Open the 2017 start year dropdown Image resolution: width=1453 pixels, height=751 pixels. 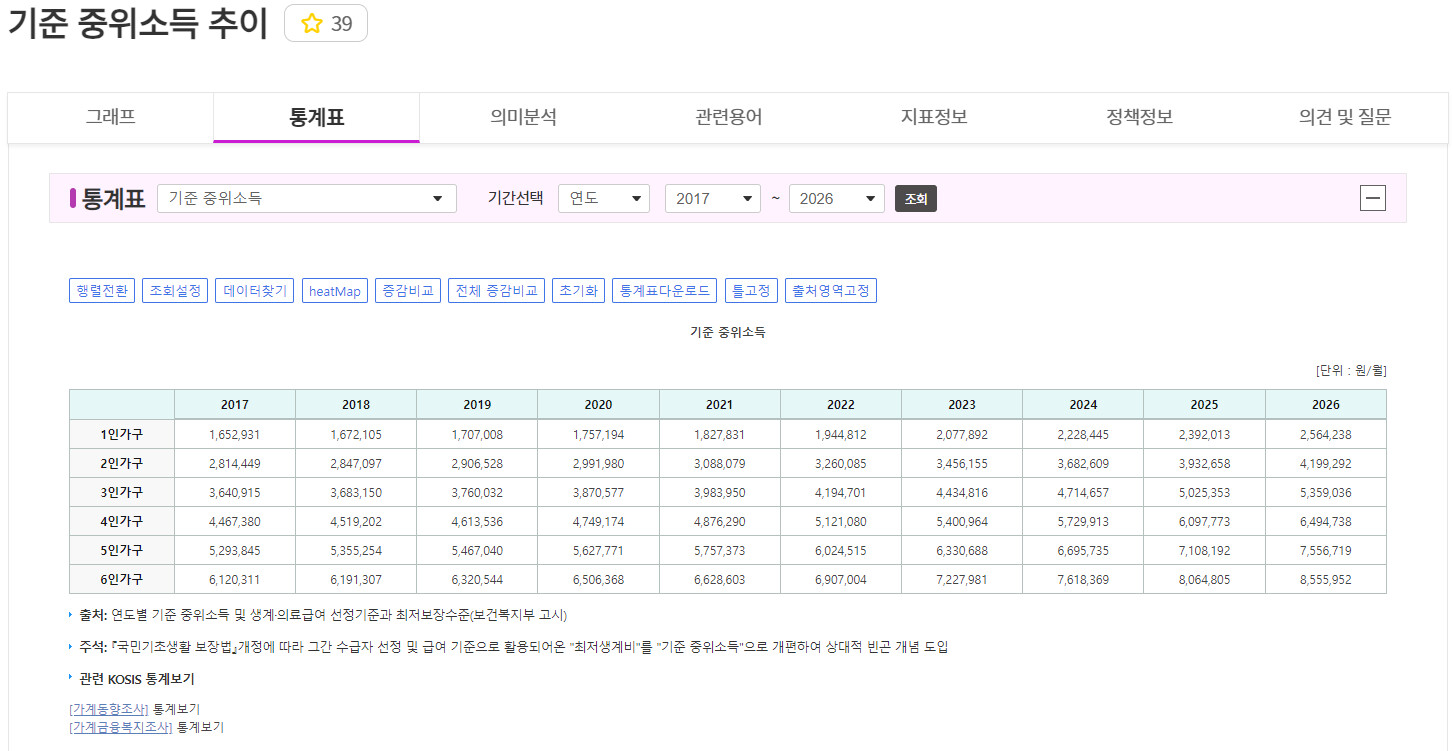click(x=712, y=198)
